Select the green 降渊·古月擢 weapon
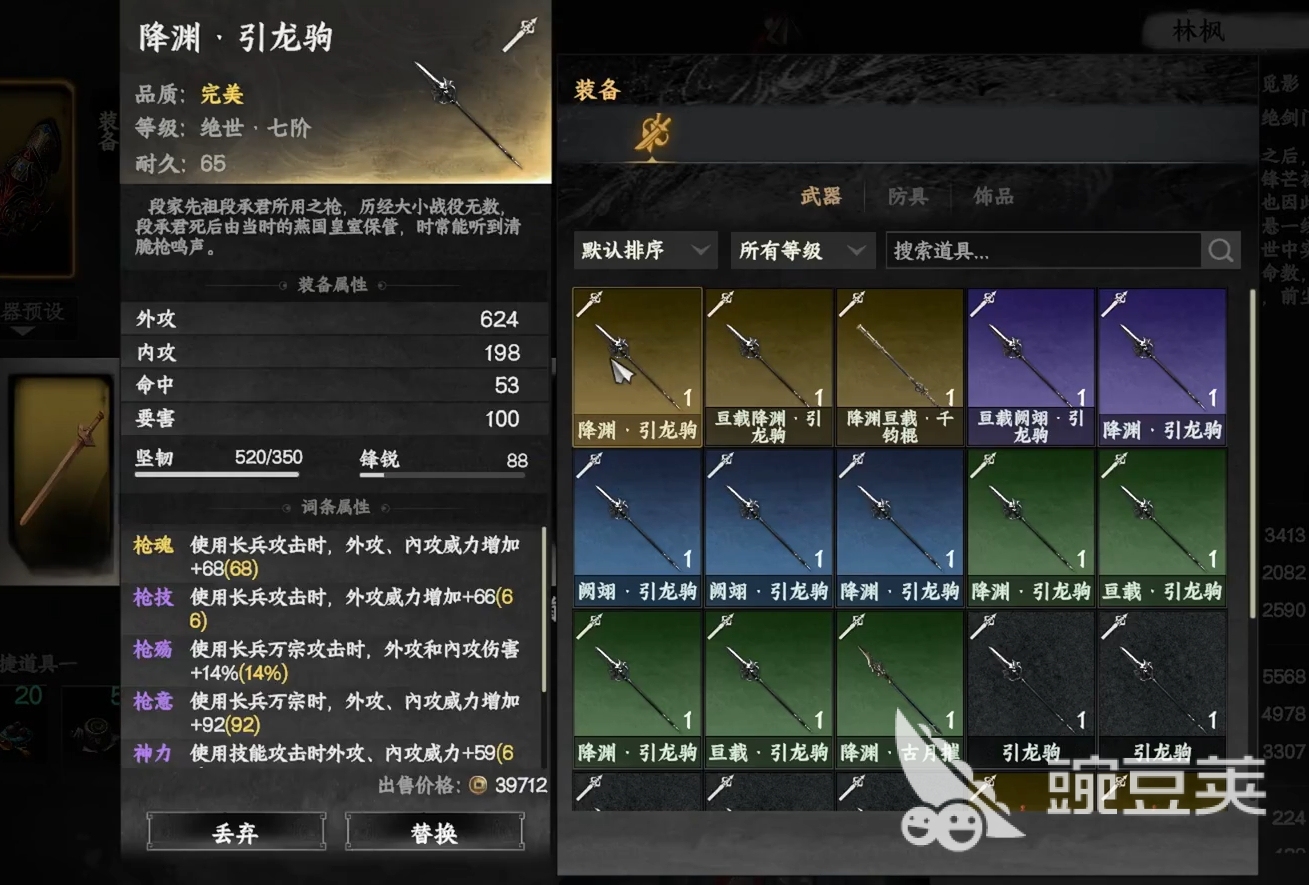Image resolution: width=1309 pixels, height=885 pixels. click(899, 689)
